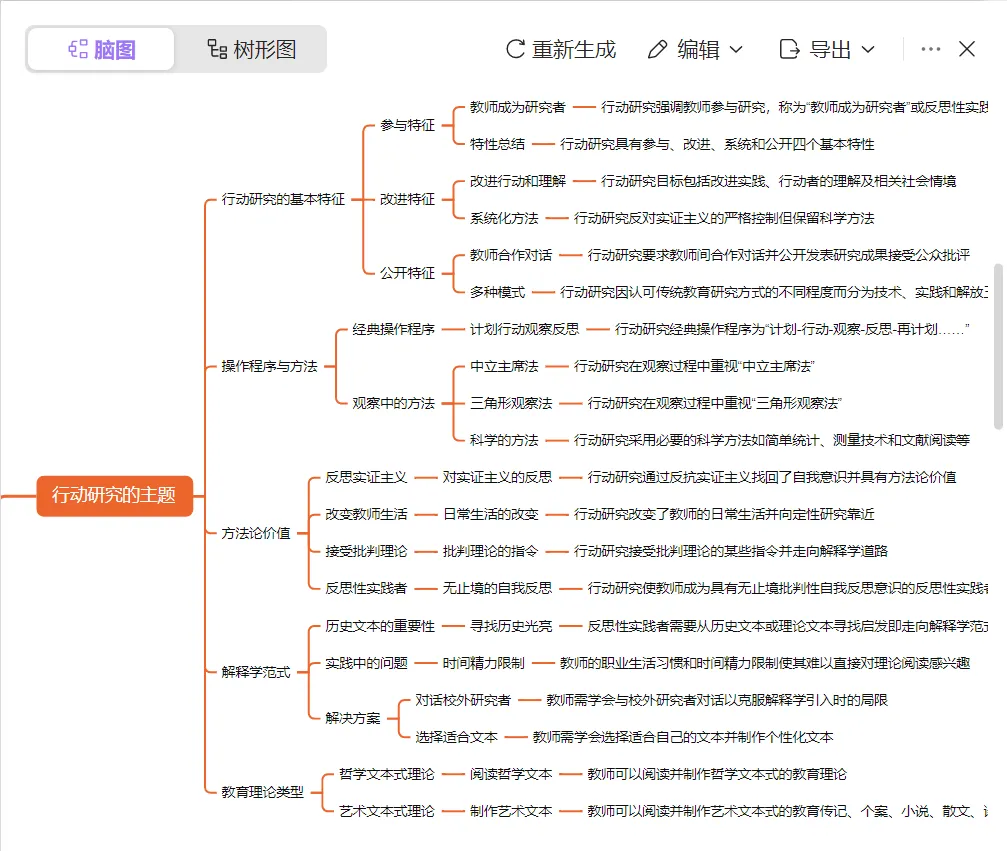Select the node 批判理论的指令

(491, 552)
